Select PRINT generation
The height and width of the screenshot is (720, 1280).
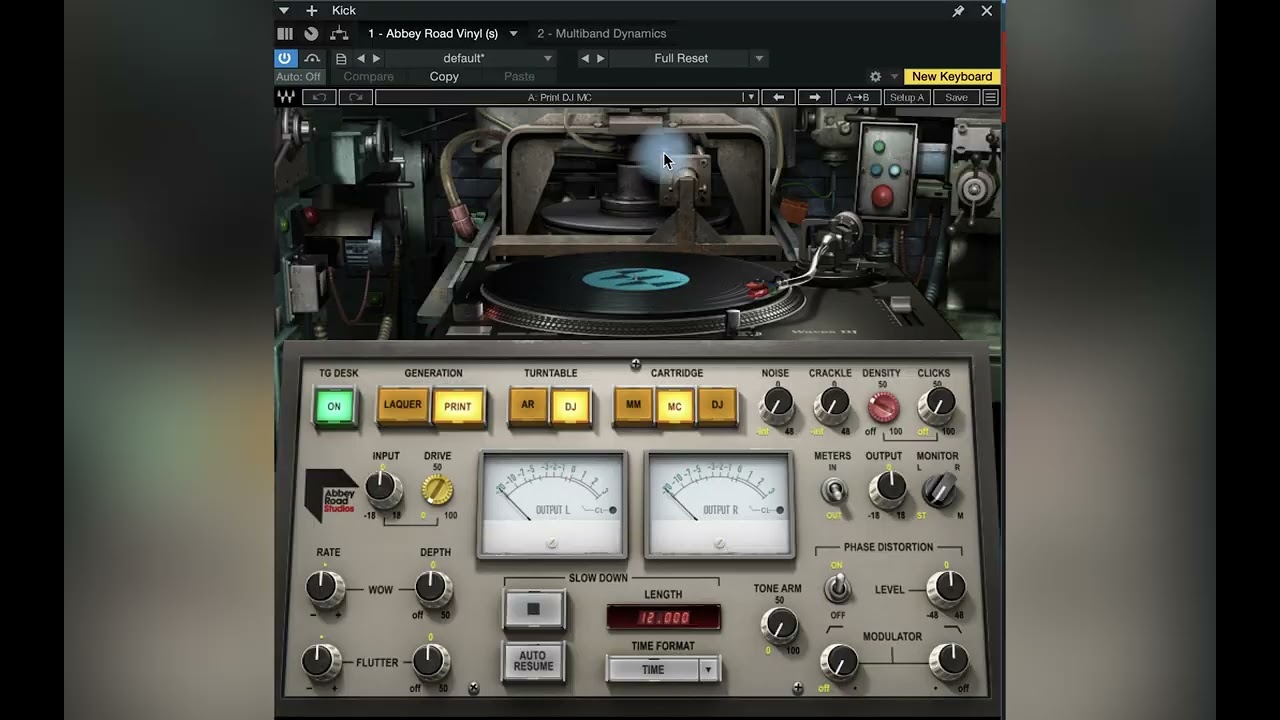point(458,406)
